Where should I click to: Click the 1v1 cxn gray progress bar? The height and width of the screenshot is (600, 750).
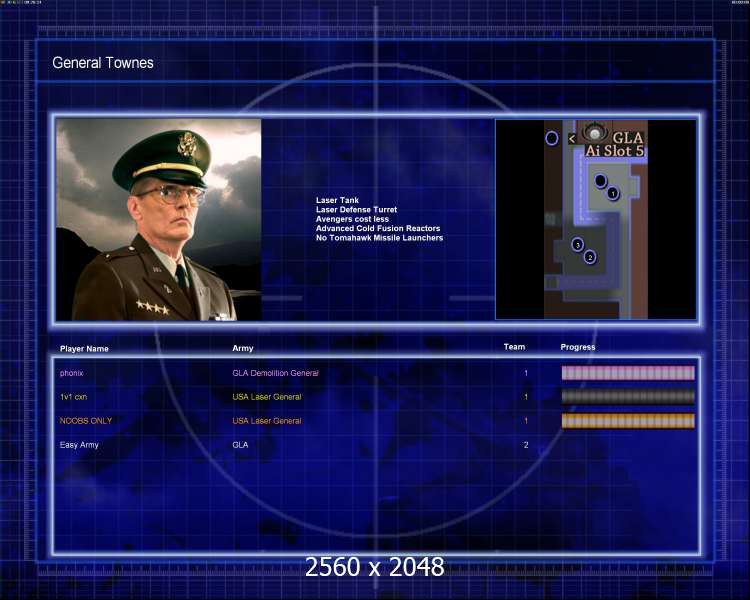[628, 397]
